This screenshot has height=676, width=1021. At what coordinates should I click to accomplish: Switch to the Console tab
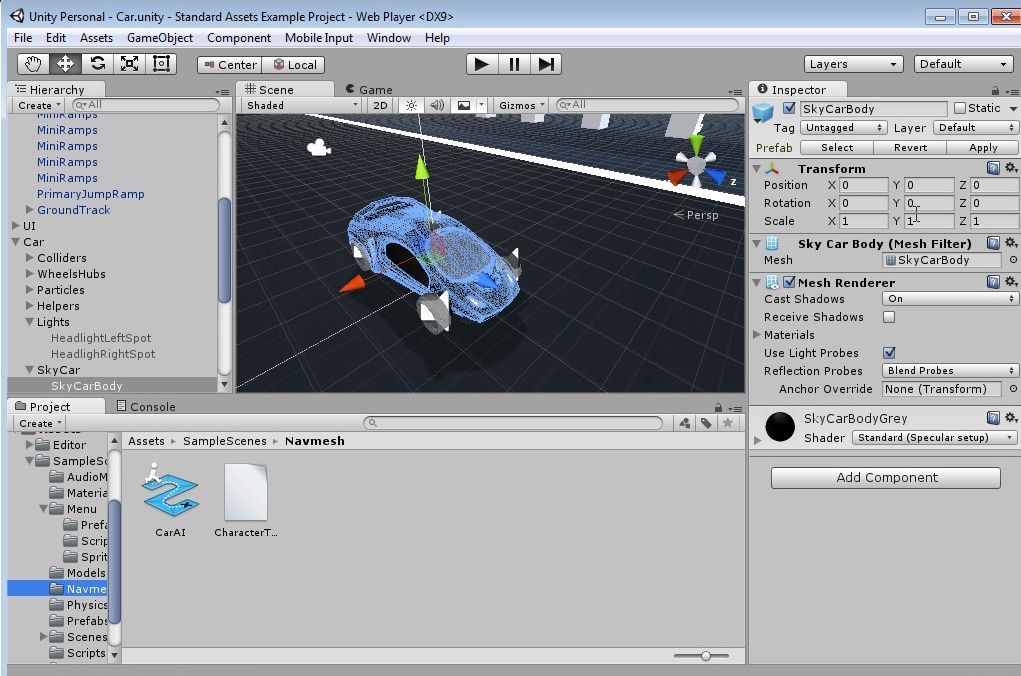point(146,406)
